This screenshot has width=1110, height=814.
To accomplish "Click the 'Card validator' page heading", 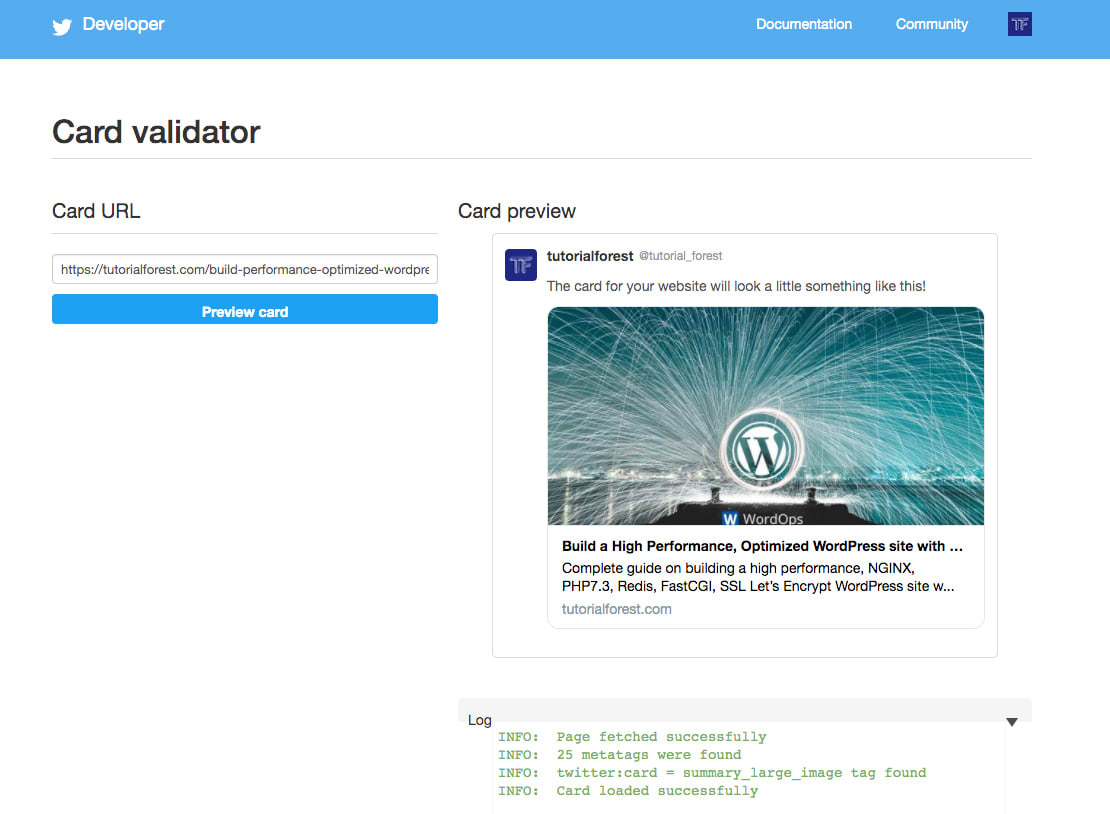I will (x=156, y=132).
